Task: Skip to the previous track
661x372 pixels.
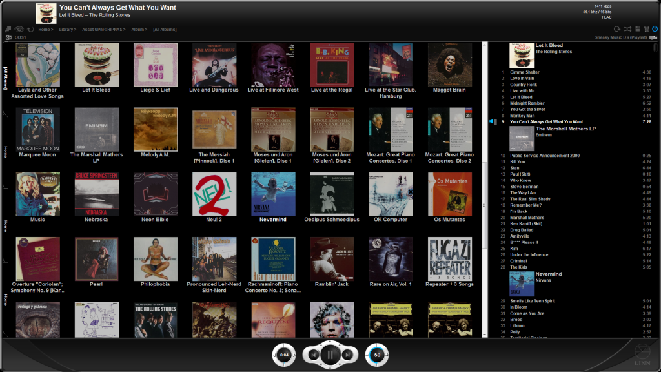Action: tap(313, 355)
